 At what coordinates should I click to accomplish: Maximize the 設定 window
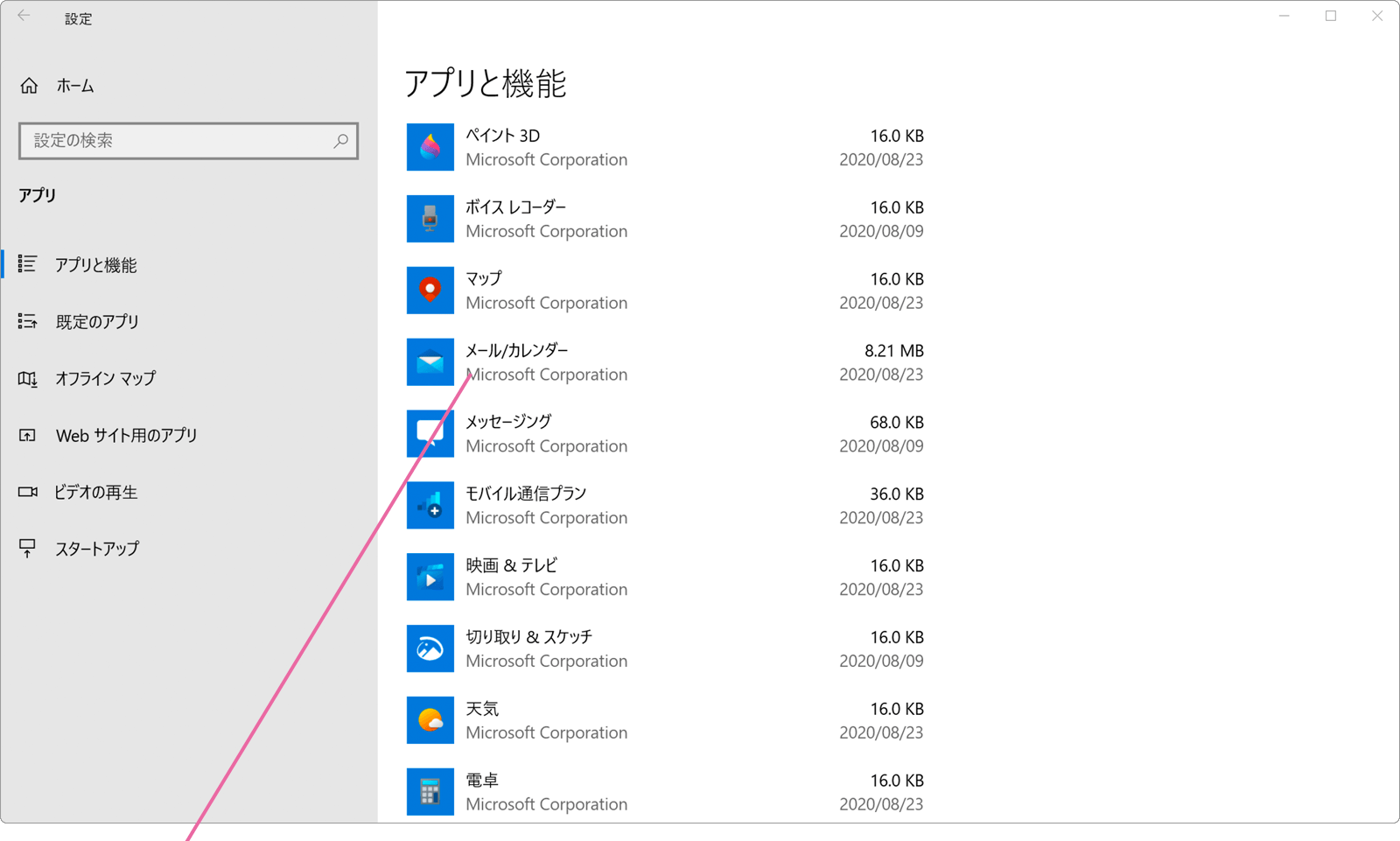pyautogui.click(x=1331, y=16)
